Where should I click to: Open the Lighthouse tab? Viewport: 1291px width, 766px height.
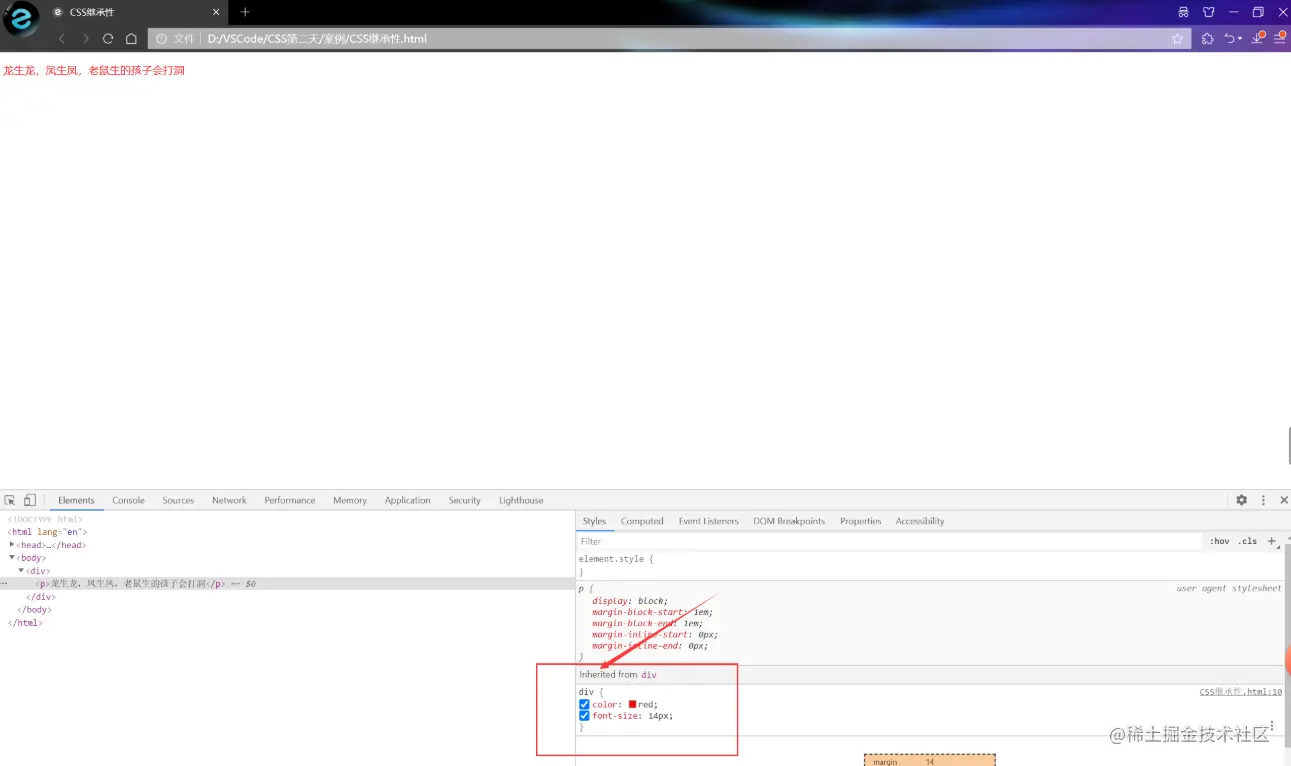pyautogui.click(x=521, y=500)
